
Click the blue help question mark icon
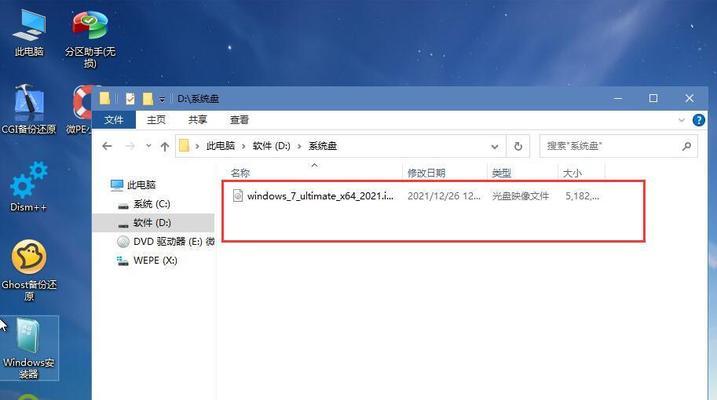[698, 120]
